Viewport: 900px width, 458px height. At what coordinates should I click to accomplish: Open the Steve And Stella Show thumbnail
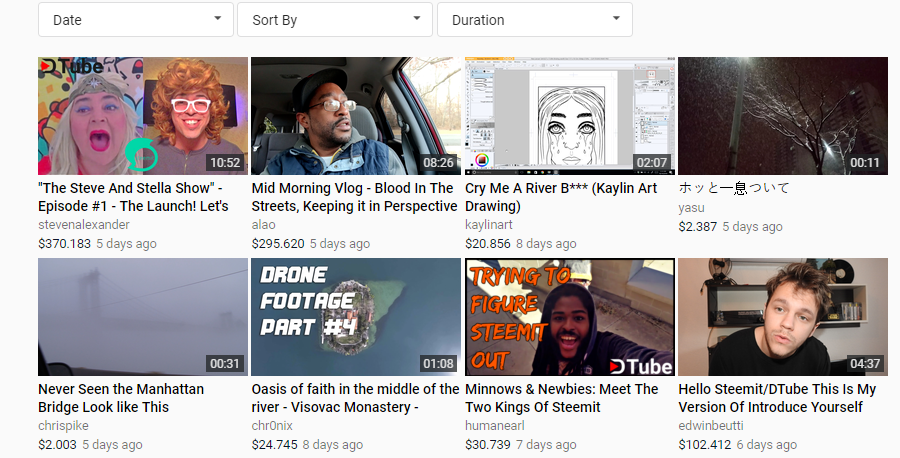coord(143,116)
